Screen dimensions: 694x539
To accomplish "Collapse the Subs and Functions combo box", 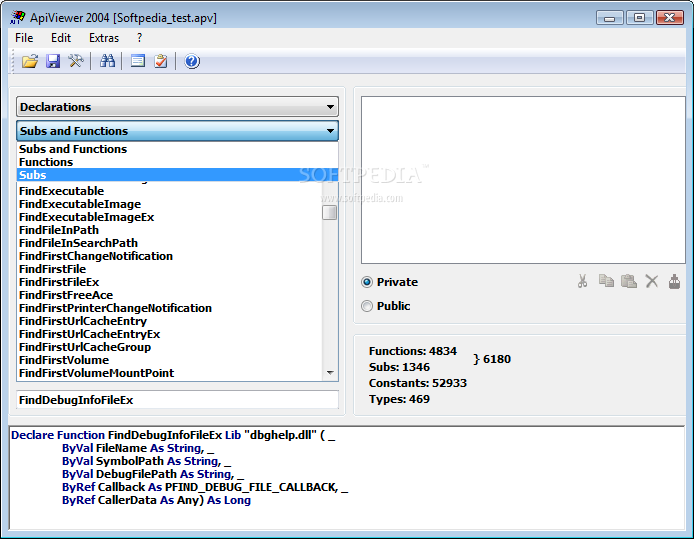I will tap(177, 131).
